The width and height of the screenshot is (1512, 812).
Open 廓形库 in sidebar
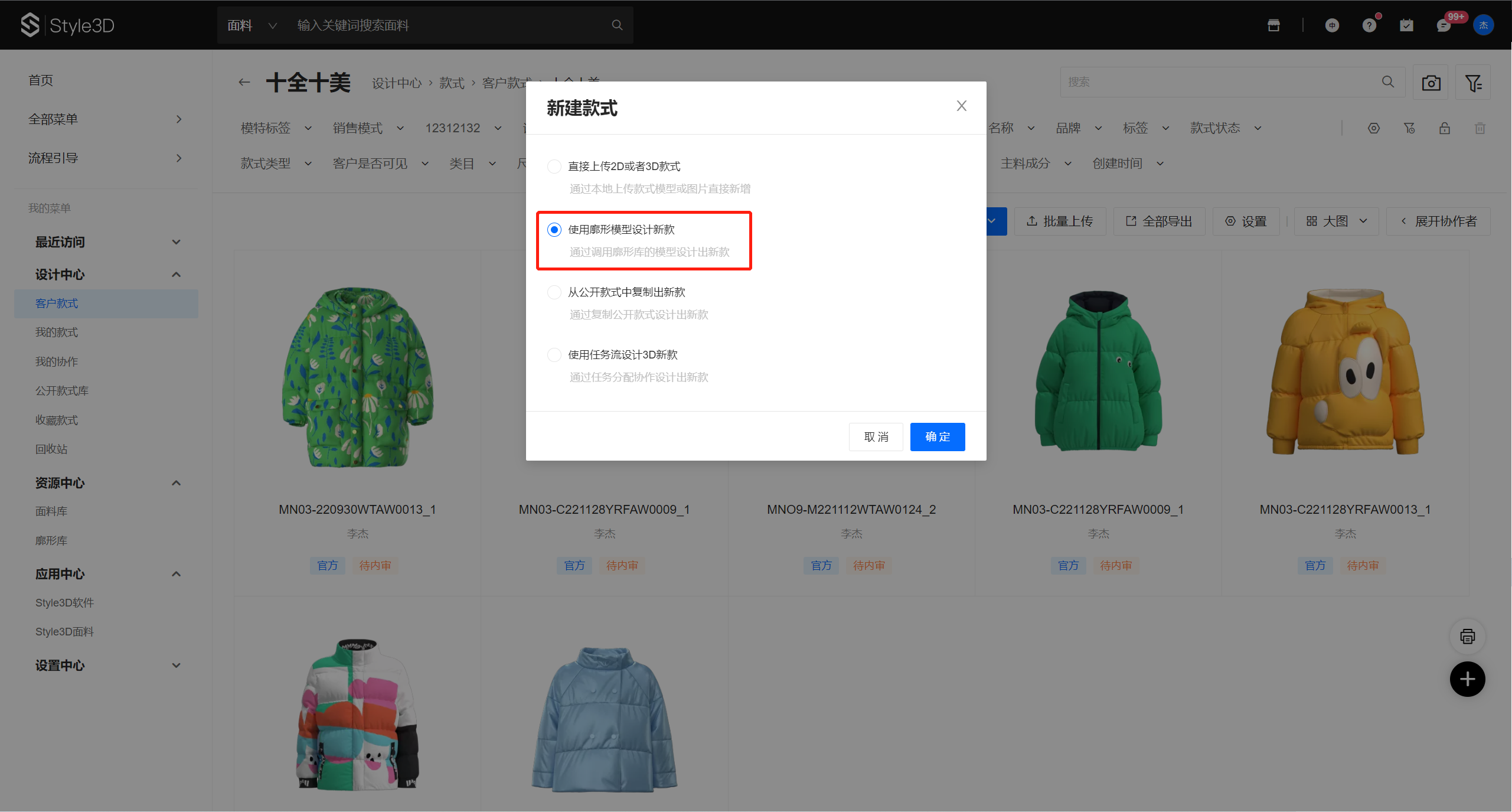click(x=51, y=541)
